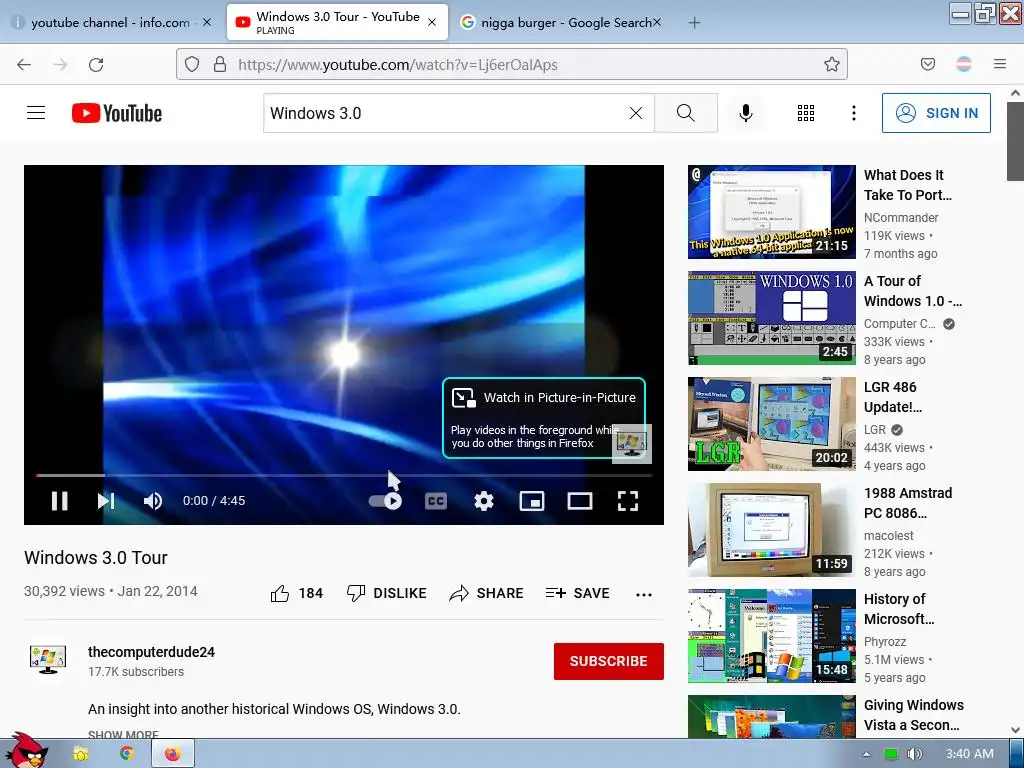Open 1988 Amstrad PC 8086 video title
Image resolution: width=1024 pixels, height=768 pixels.
(908, 503)
